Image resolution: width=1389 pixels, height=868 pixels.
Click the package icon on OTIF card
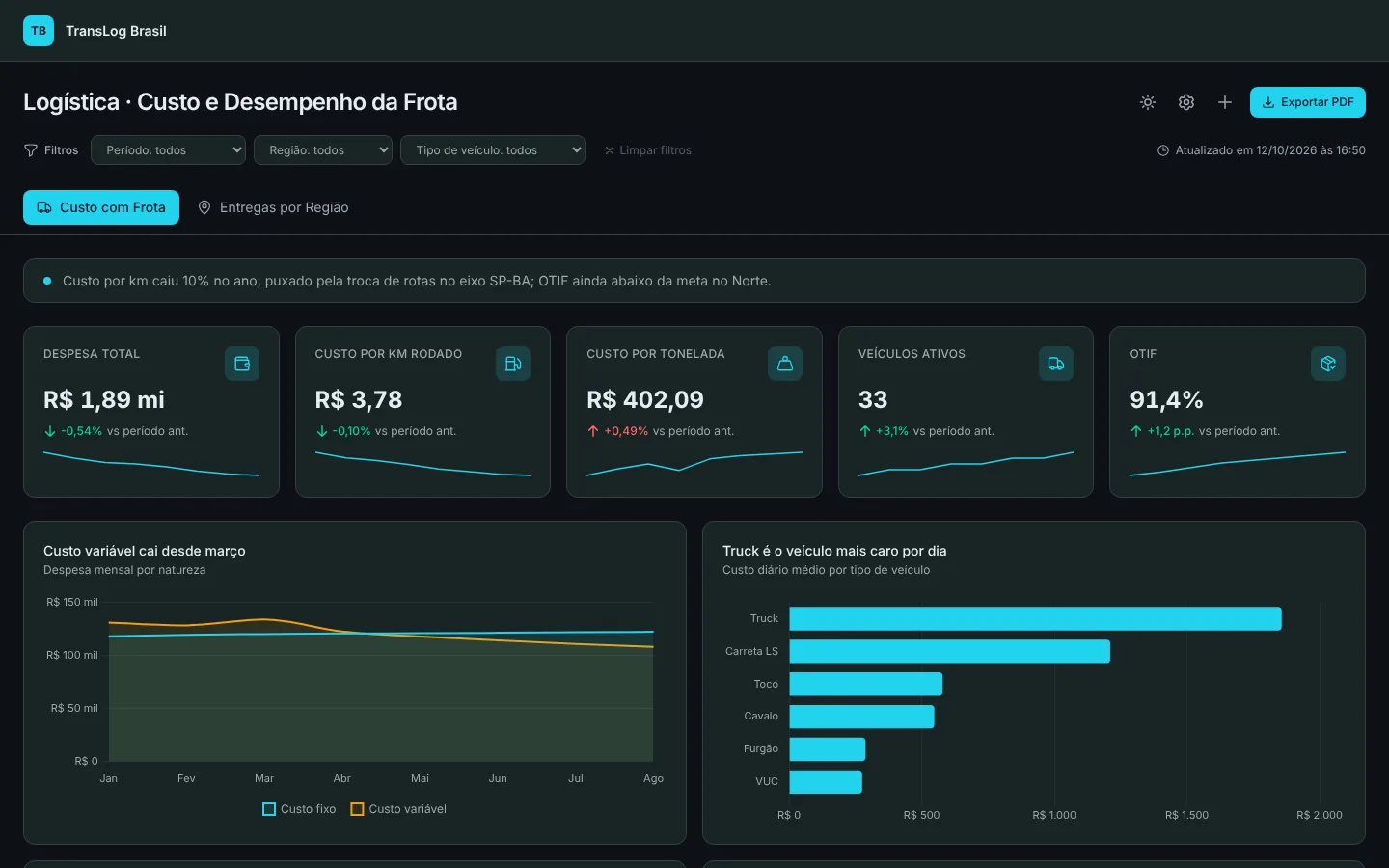1328,364
